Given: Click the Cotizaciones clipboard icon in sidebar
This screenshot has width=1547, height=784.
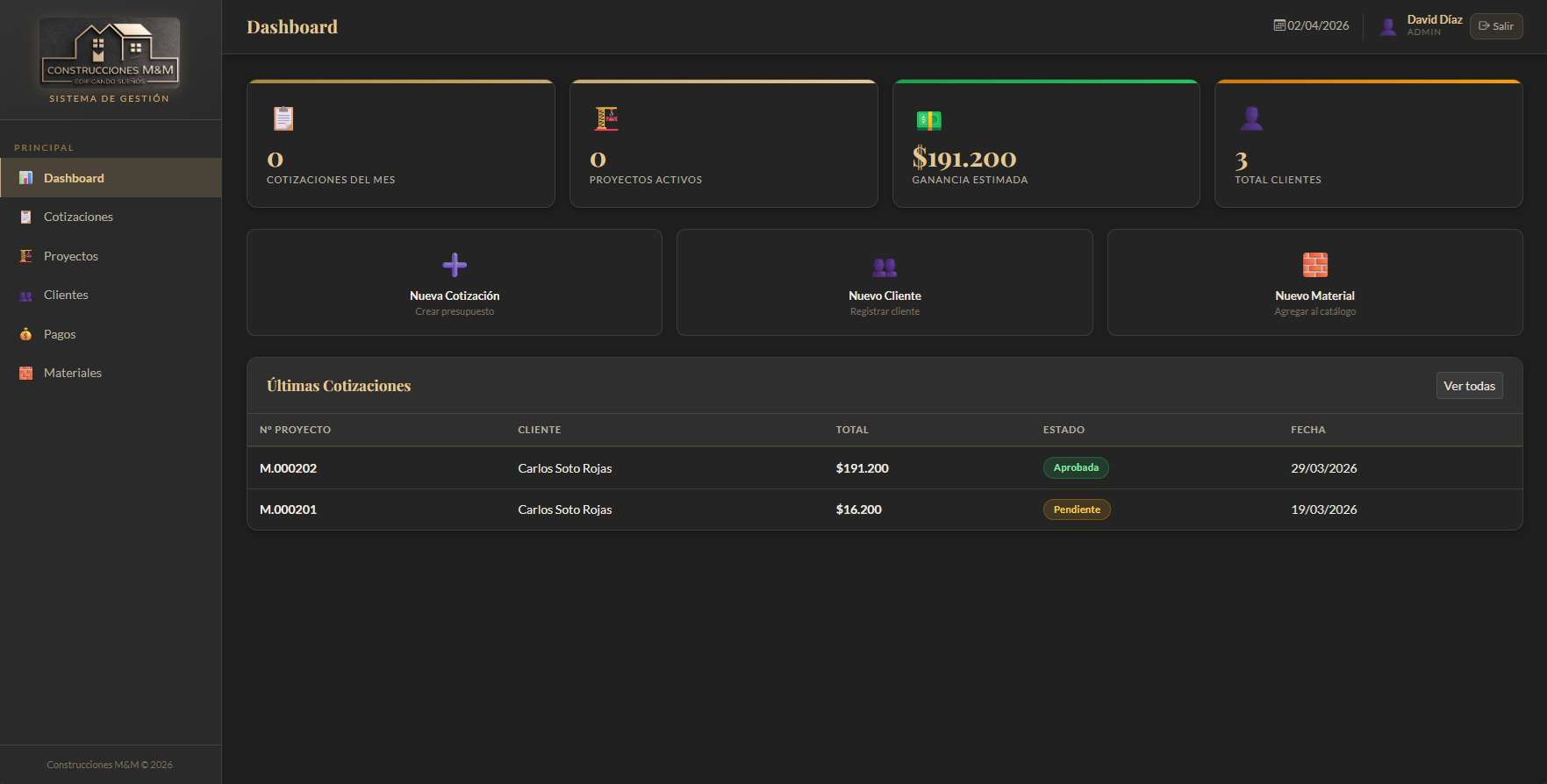Looking at the screenshot, I should [26, 217].
